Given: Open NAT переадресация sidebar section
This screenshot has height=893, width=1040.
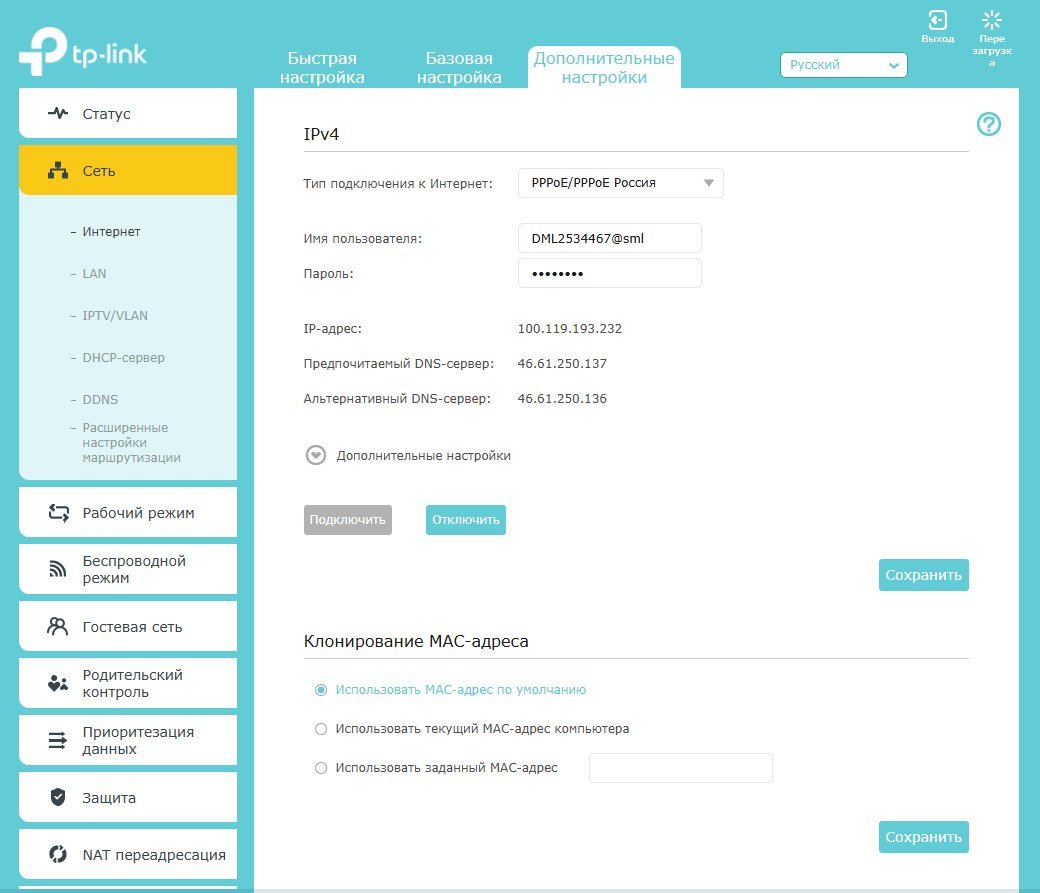Looking at the screenshot, I should pos(128,855).
